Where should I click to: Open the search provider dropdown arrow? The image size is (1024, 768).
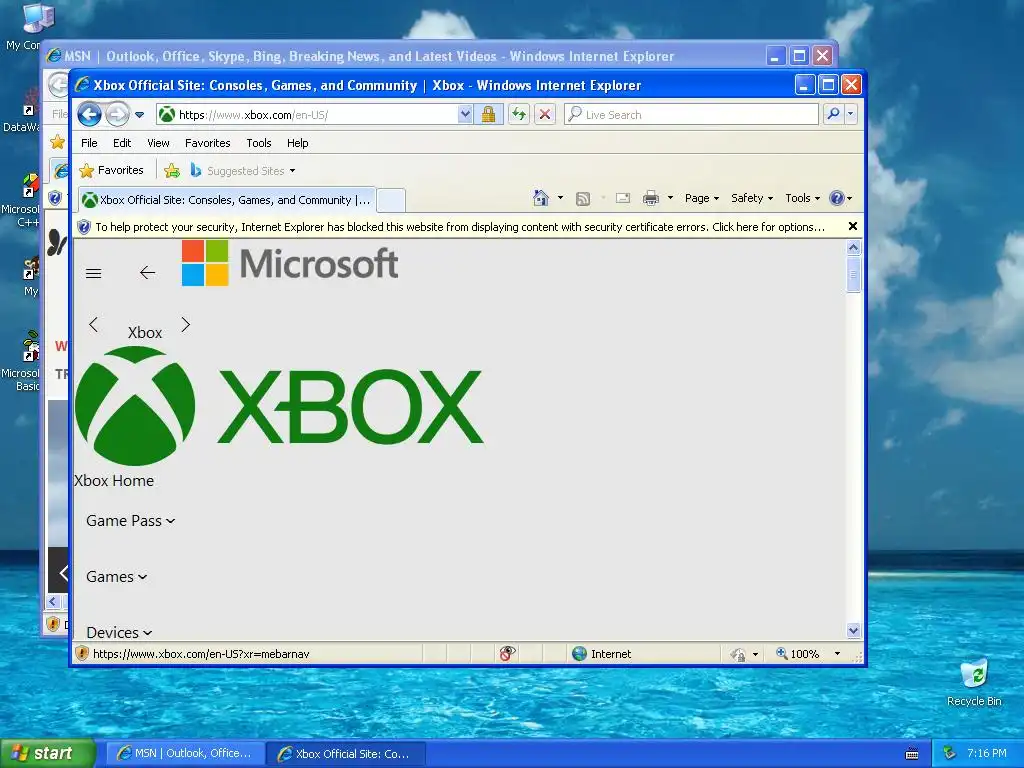[850, 114]
